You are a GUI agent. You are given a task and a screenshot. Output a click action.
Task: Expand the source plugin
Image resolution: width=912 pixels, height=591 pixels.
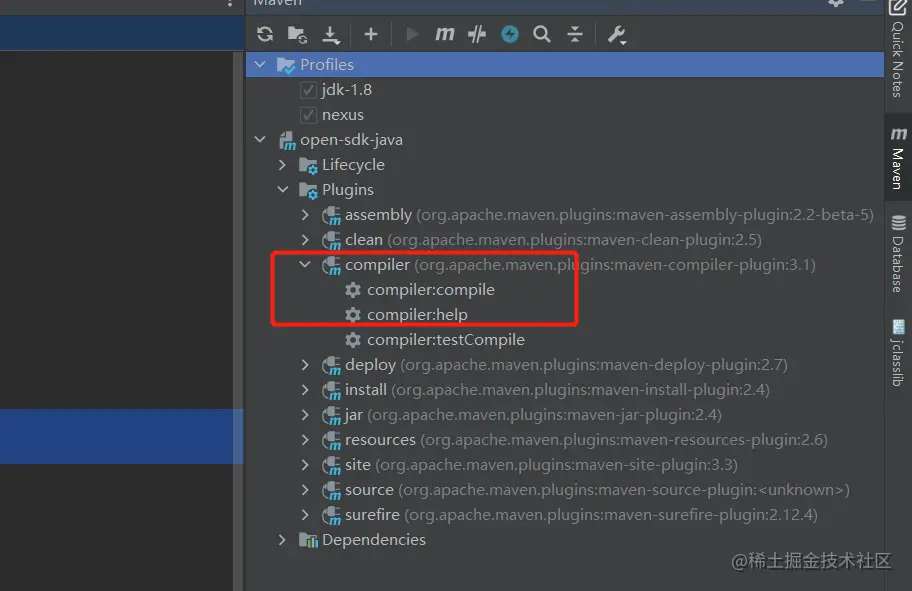[x=305, y=490]
